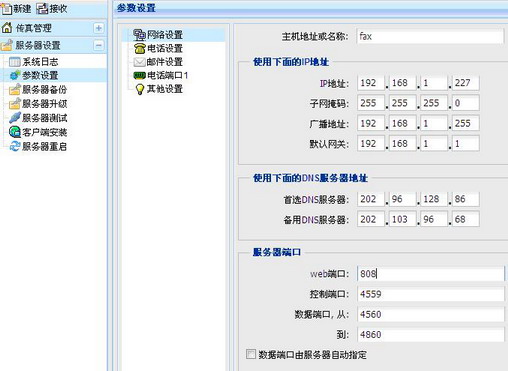Click the 接收 (Receive) toolbar icon

(42, 9)
